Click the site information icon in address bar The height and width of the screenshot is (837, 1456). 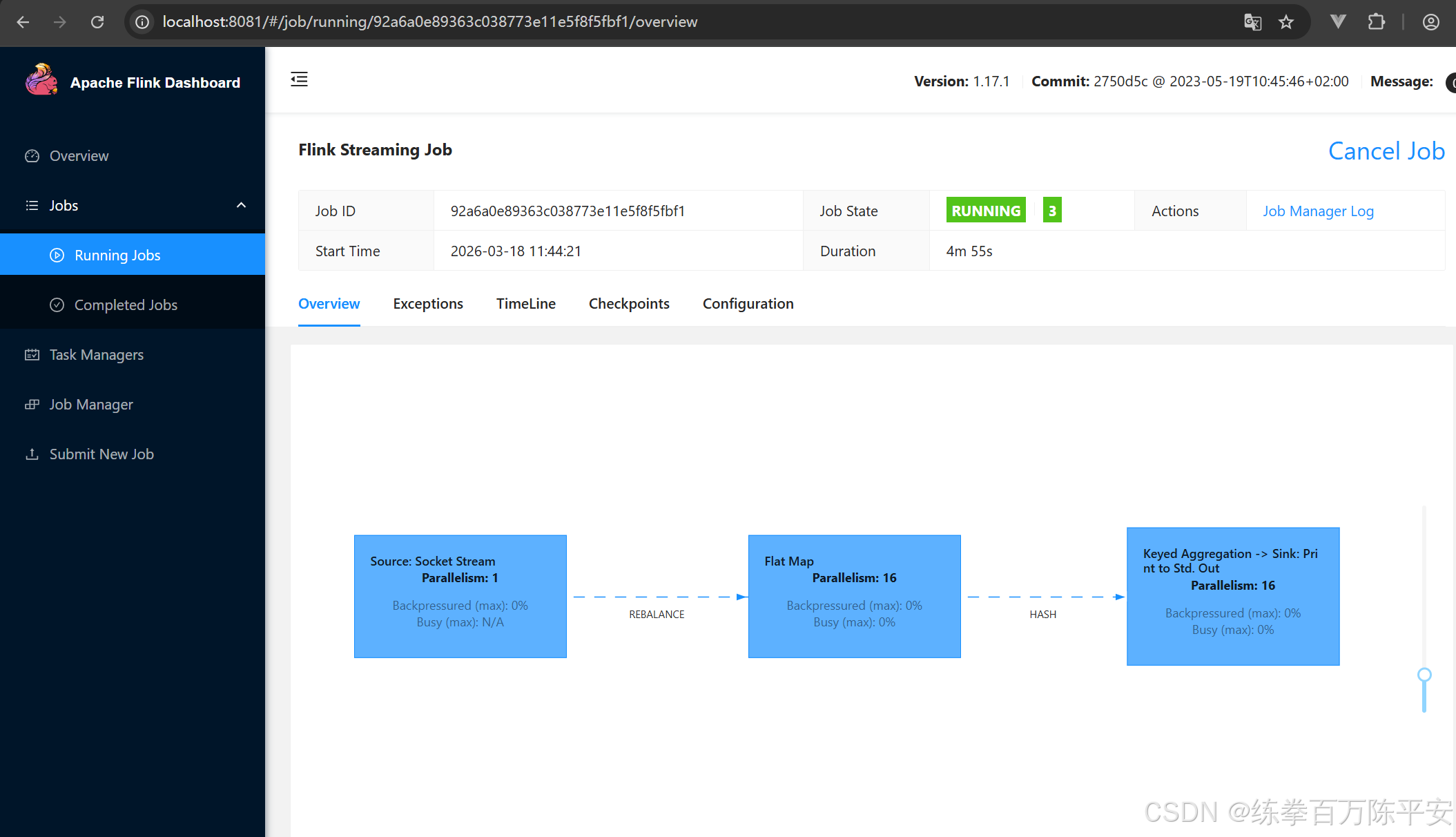(142, 22)
